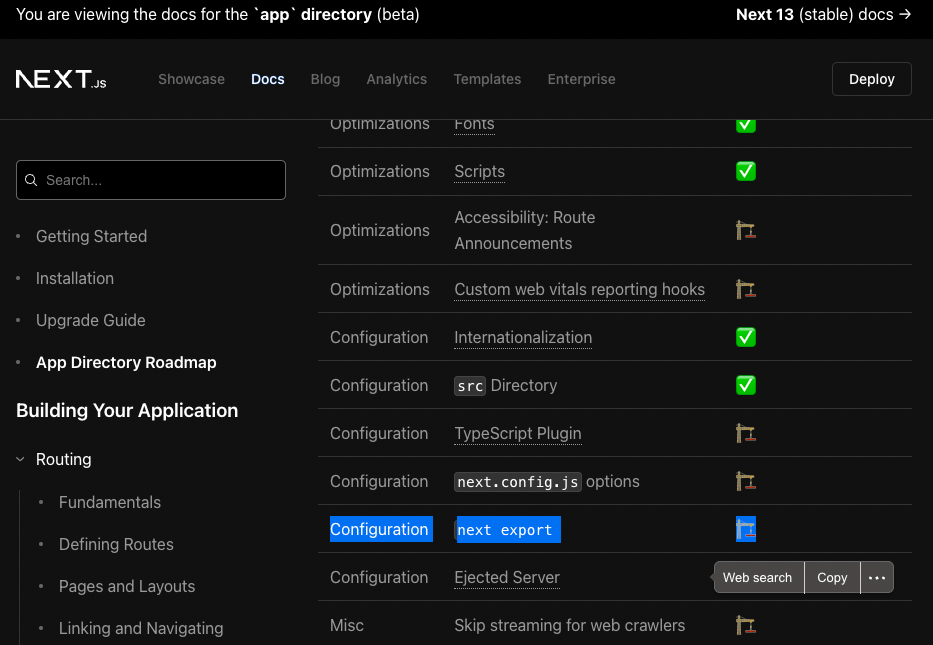Open the Internationalization link

[x=523, y=337]
